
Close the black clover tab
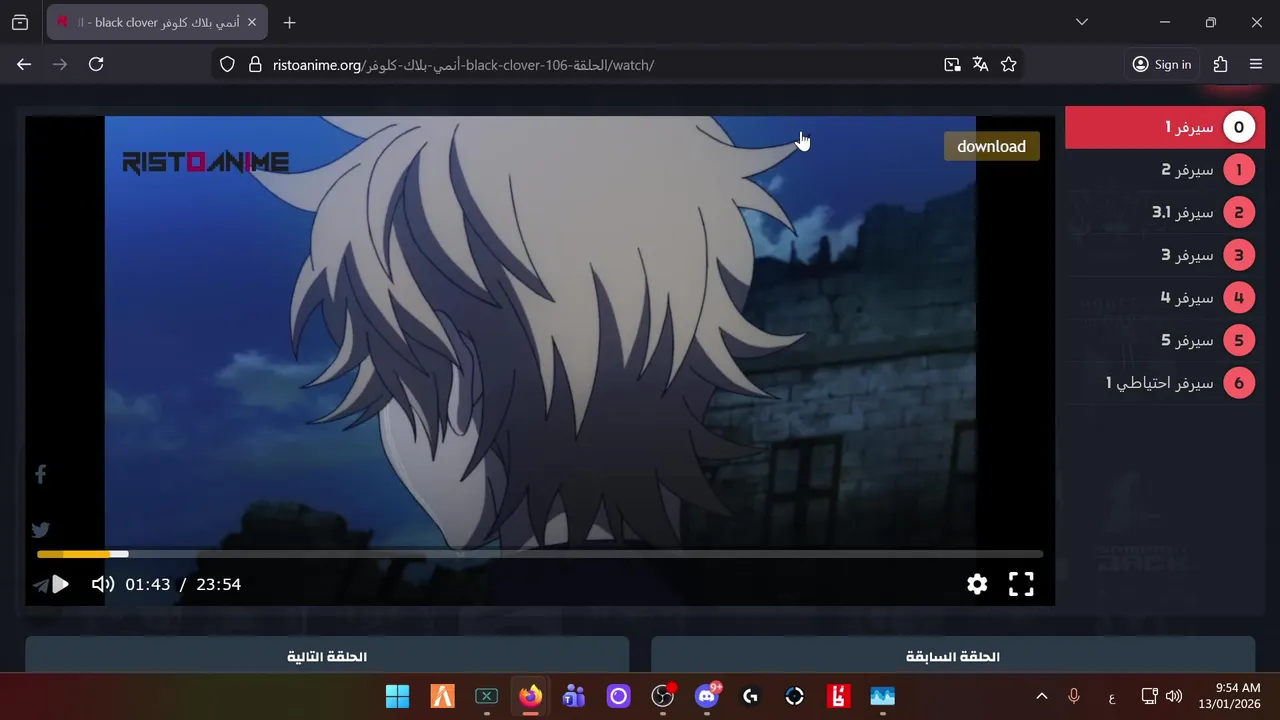point(252,22)
